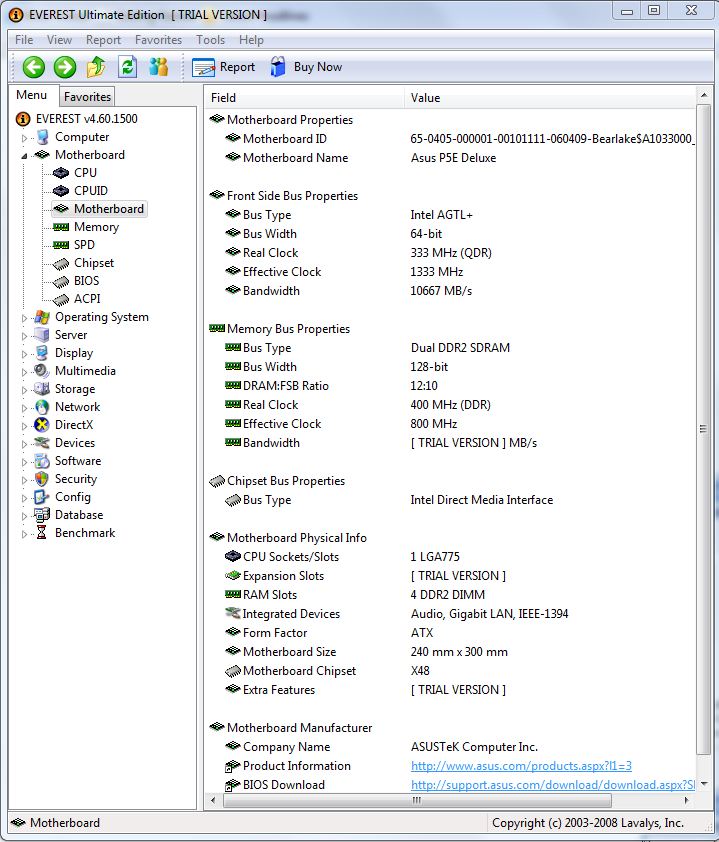
Task: Click the Front Side Bus Properties header
Action: [292, 195]
